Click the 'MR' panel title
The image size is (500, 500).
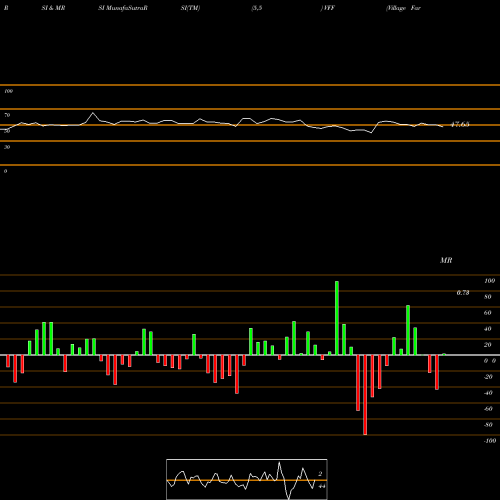[446, 260]
